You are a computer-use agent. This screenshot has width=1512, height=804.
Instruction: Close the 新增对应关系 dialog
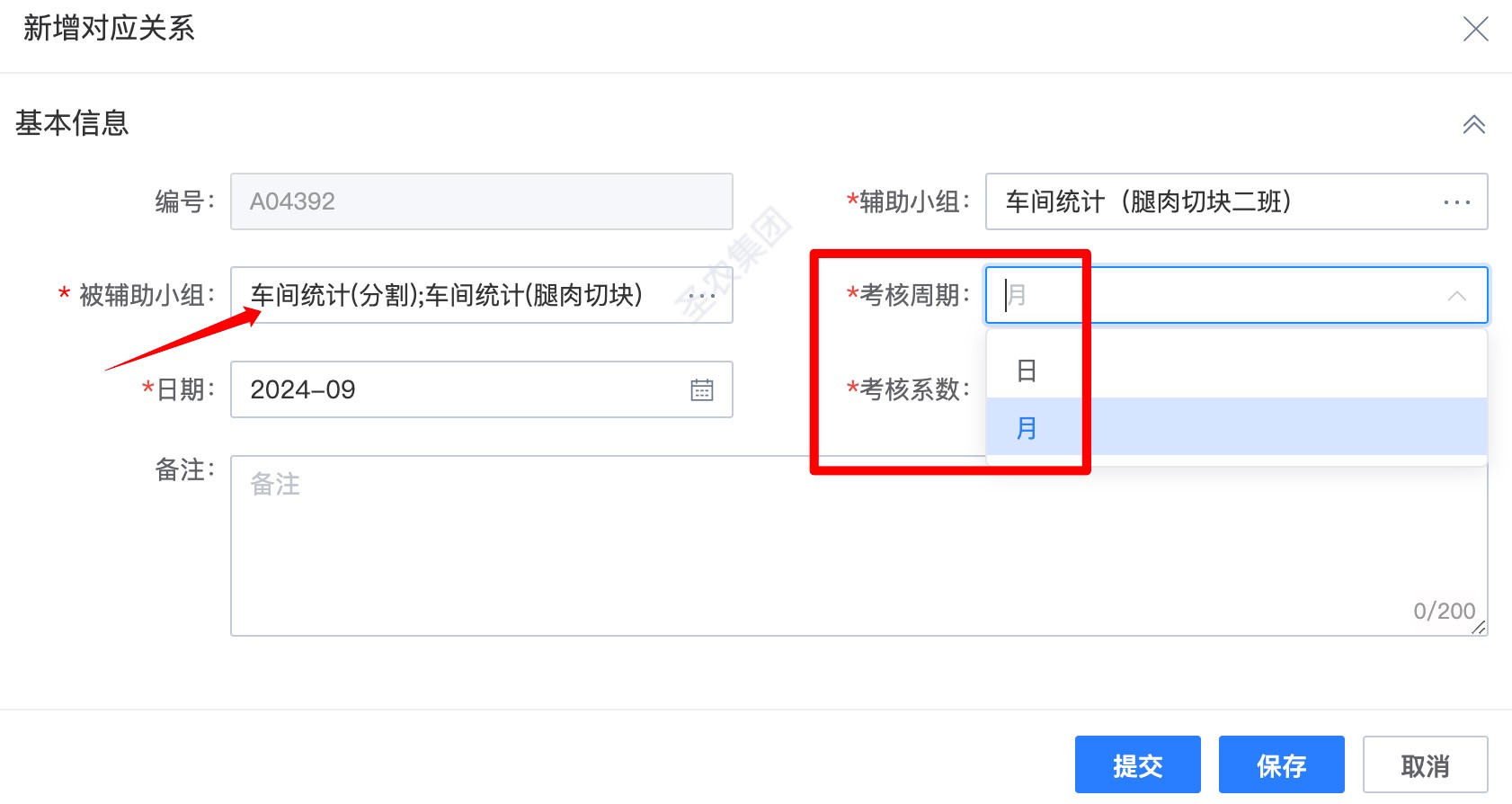[1476, 29]
